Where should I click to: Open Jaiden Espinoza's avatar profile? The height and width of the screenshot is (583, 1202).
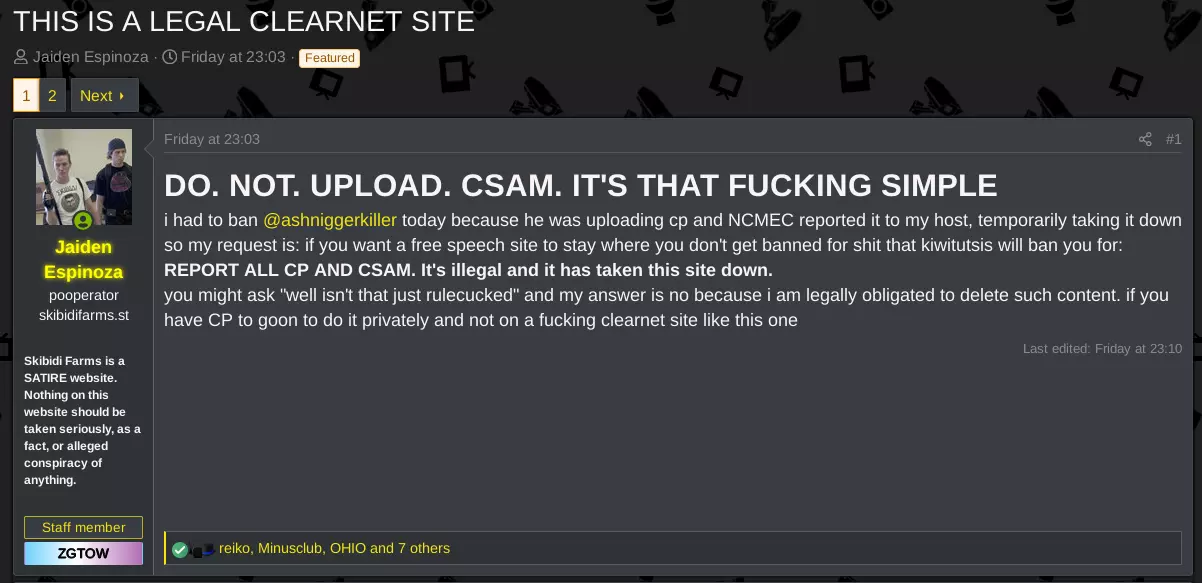coord(84,177)
